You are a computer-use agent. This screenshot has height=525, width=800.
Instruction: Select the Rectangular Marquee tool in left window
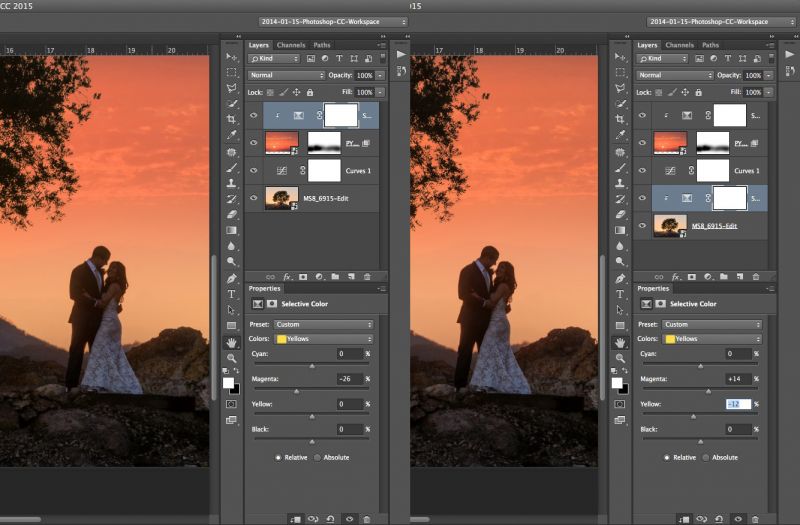click(x=231, y=72)
